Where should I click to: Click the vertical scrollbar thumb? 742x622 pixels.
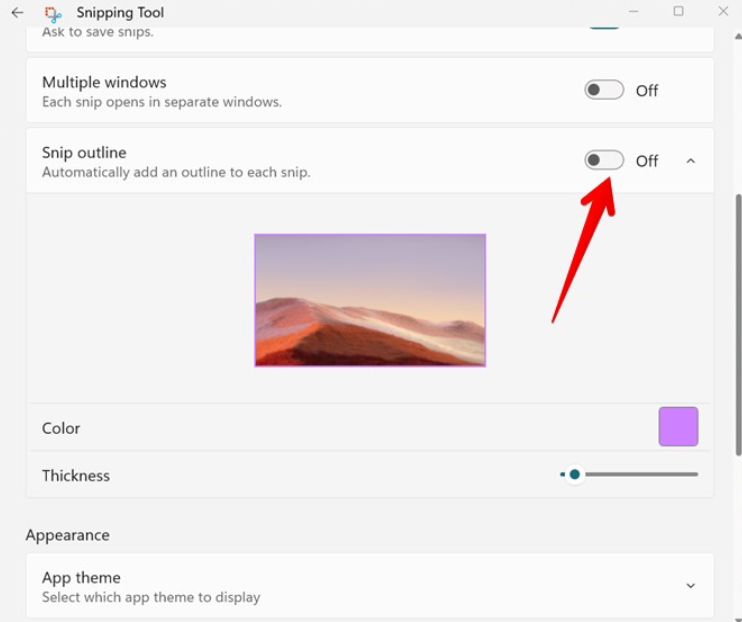point(738,325)
